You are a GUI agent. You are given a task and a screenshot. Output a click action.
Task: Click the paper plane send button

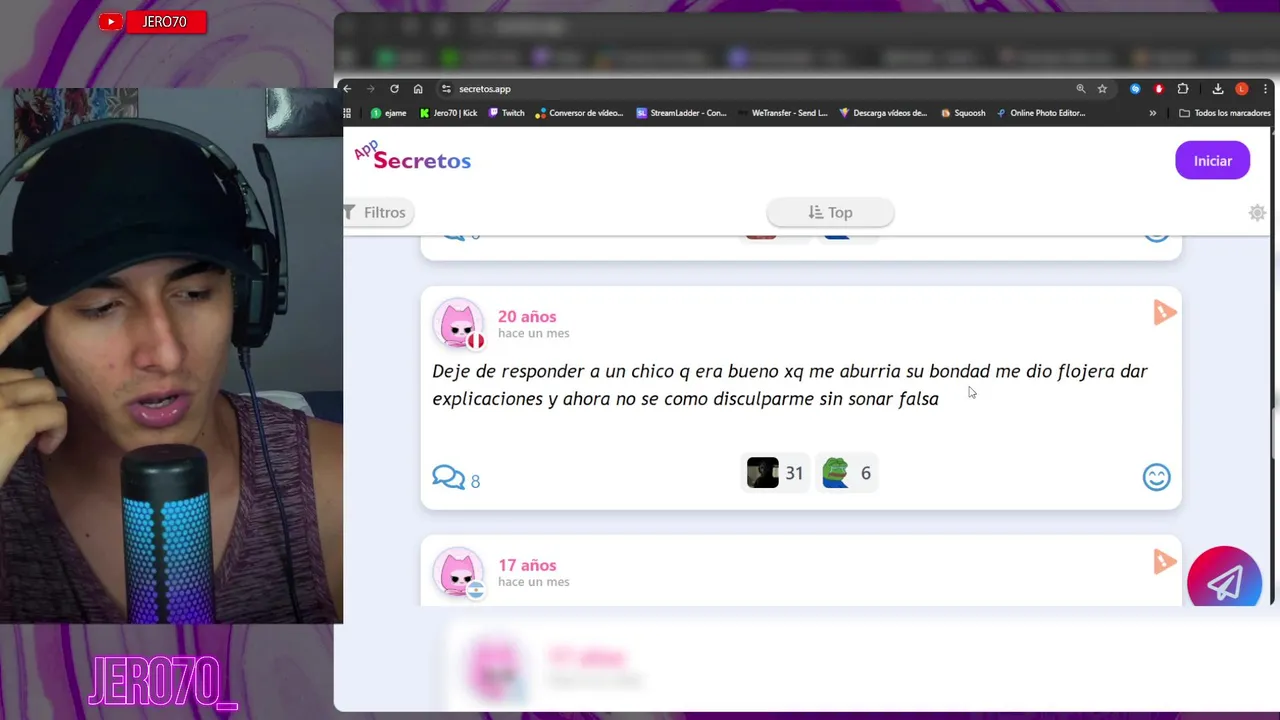1225,577
